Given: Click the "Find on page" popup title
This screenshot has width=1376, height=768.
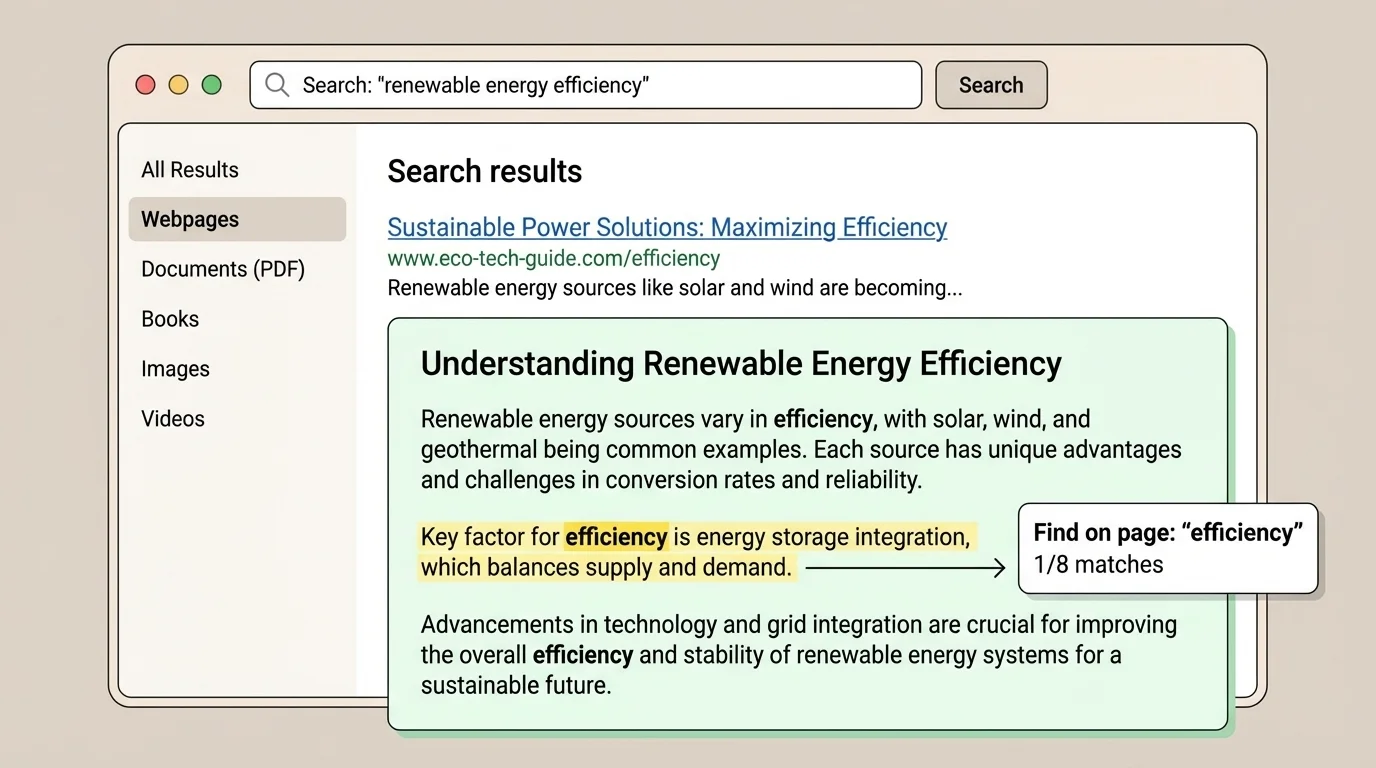Looking at the screenshot, I should click(1167, 533).
